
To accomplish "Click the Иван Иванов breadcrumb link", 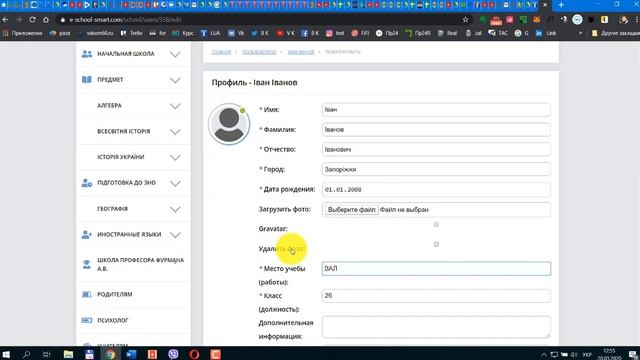I will [x=301, y=52].
